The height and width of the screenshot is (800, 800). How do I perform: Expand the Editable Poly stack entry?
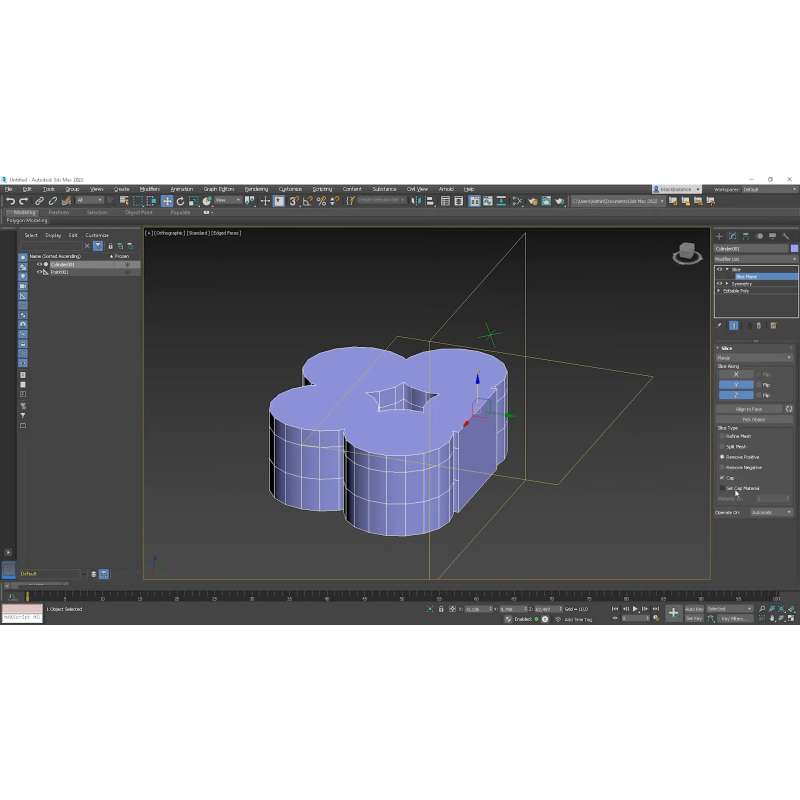[x=718, y=290]
